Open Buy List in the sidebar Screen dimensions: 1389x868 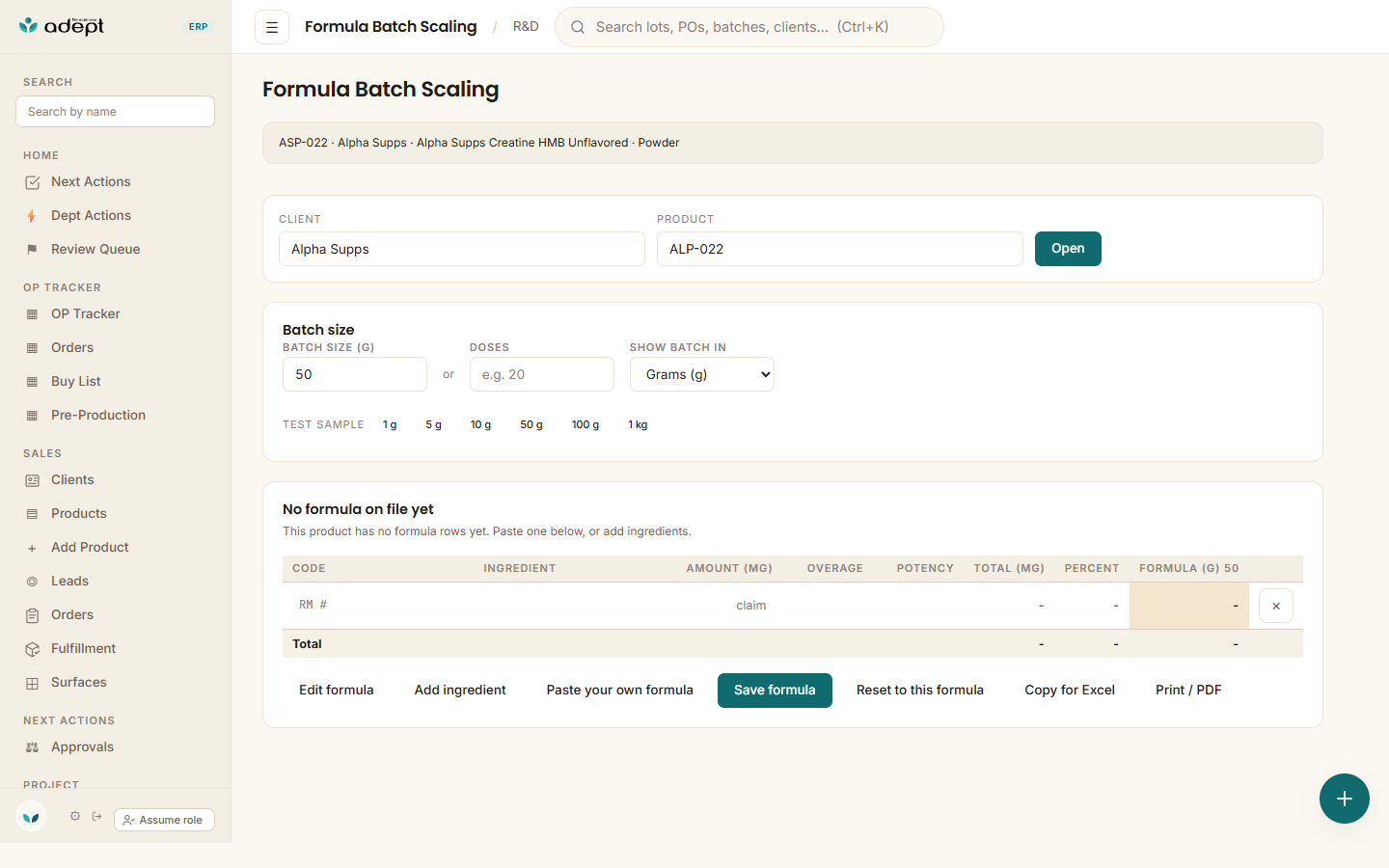coord(76,381)
